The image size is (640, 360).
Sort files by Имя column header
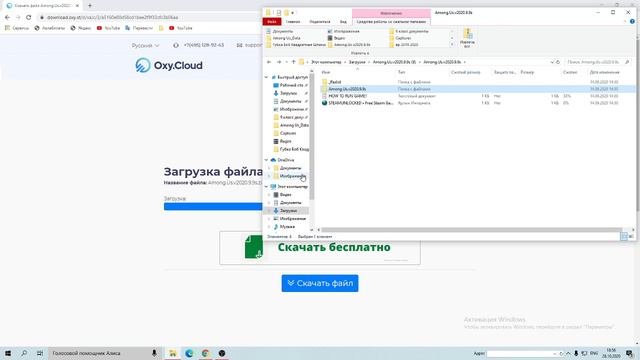[326, 72]
